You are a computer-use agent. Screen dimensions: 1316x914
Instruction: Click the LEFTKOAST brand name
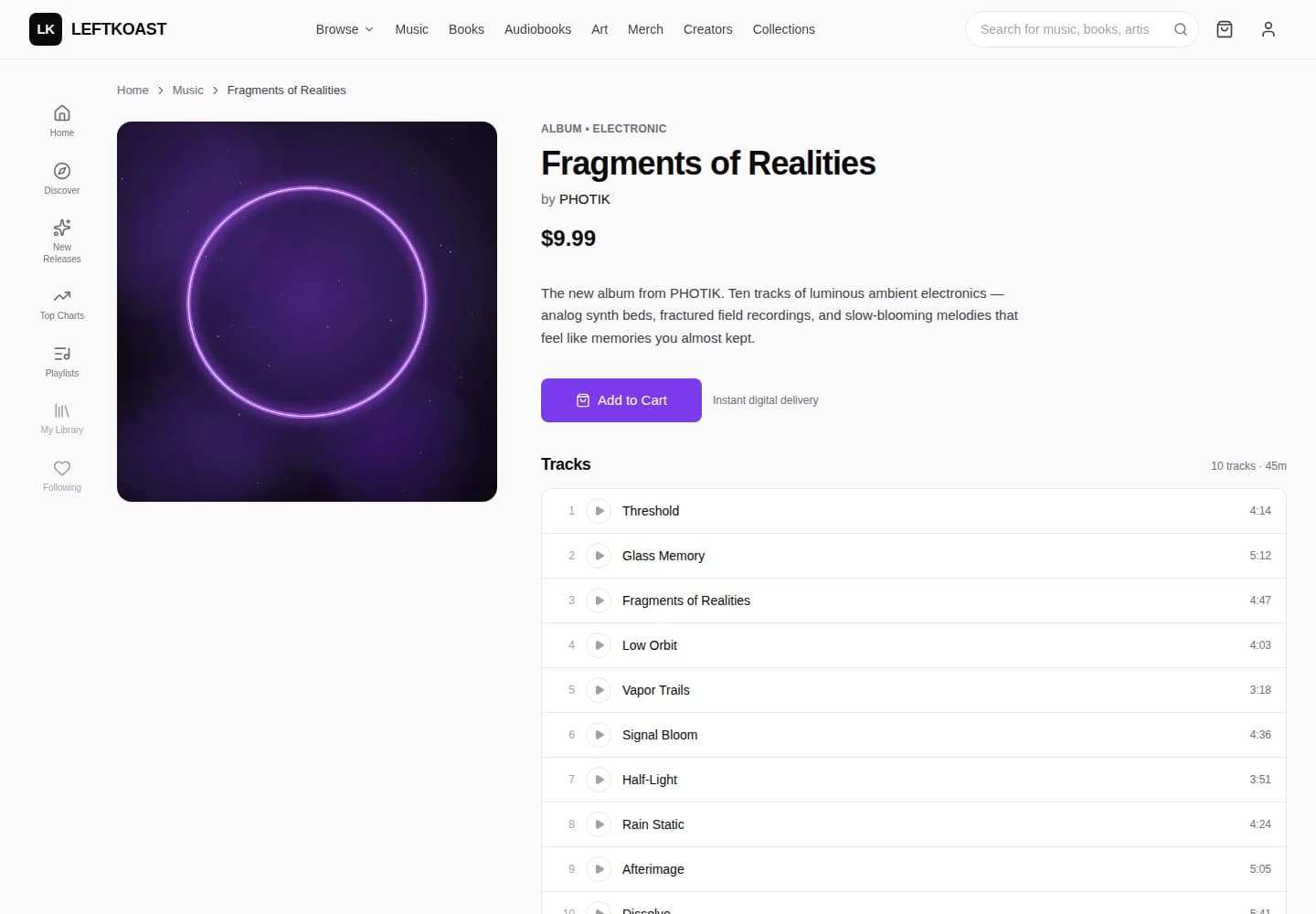pos(119,29)
